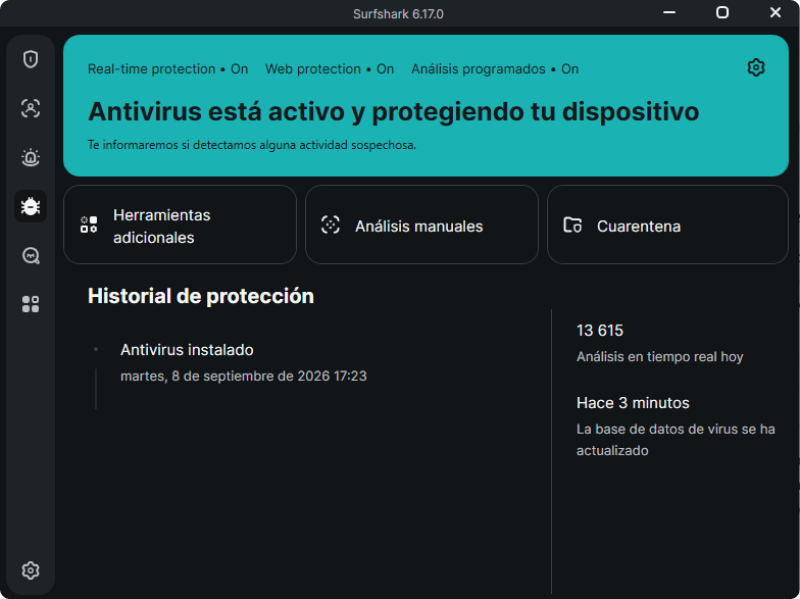Click the Historial de protección heading

201,296
